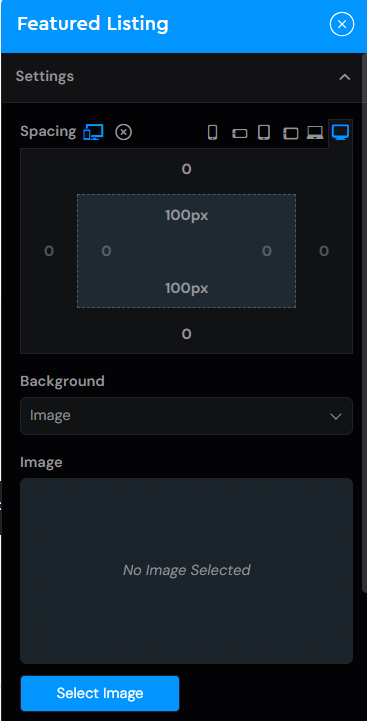Edit the top margin value
Viewport: 367px width, 721px height.
click(186, 169)
